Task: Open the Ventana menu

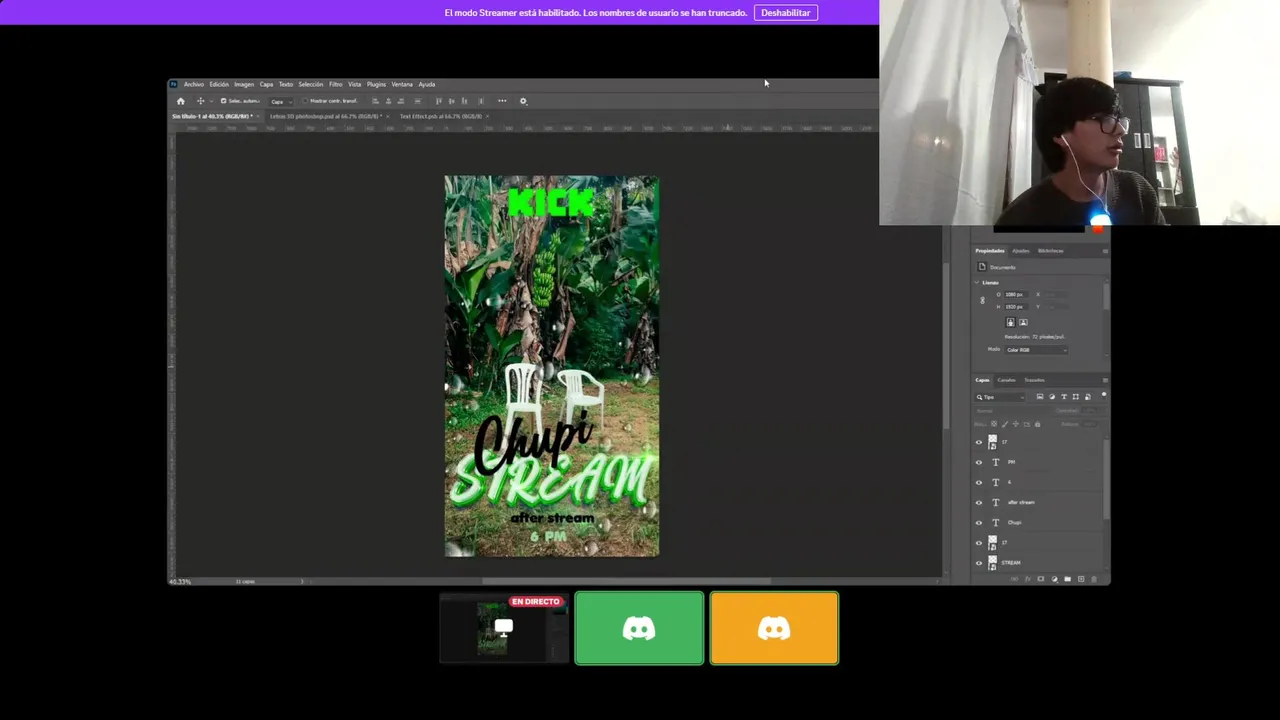Action: coord(402,84)
